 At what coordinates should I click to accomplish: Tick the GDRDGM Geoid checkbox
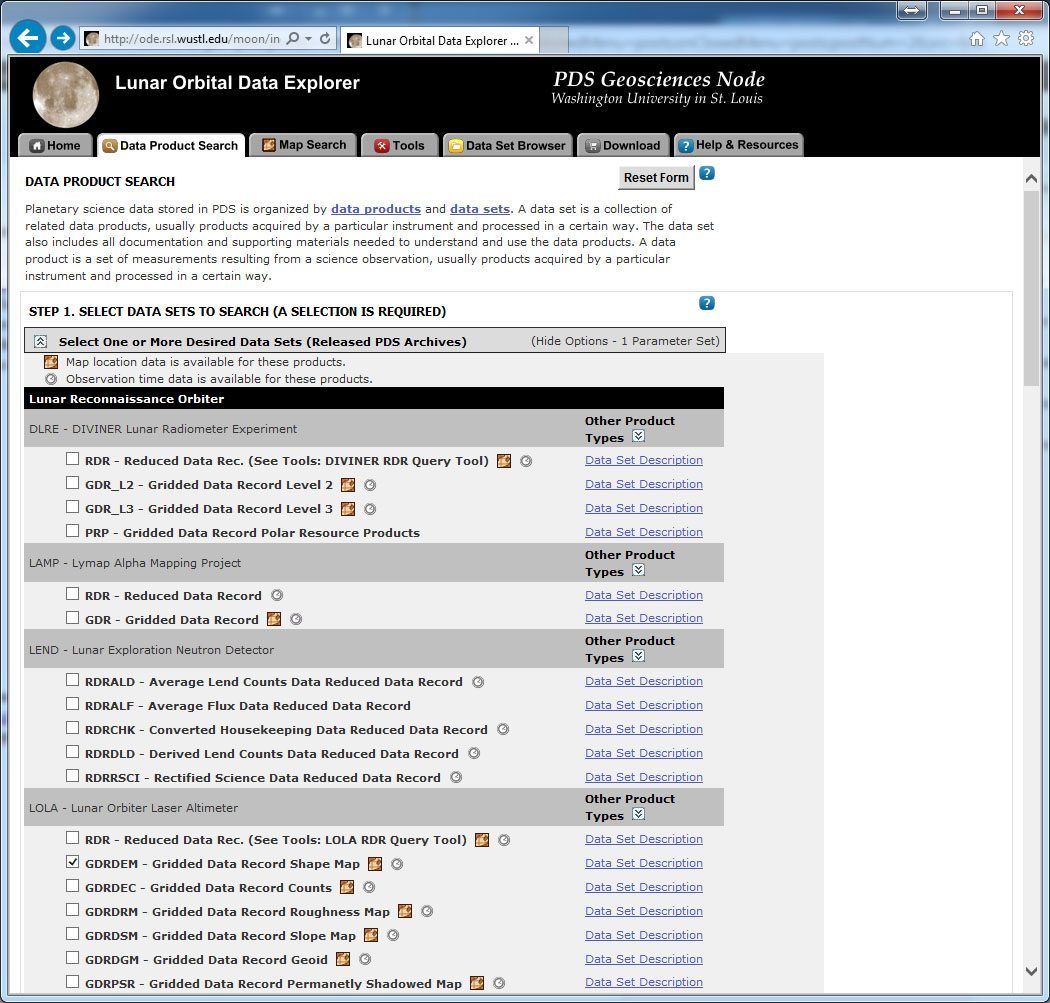tap(72, 957)
